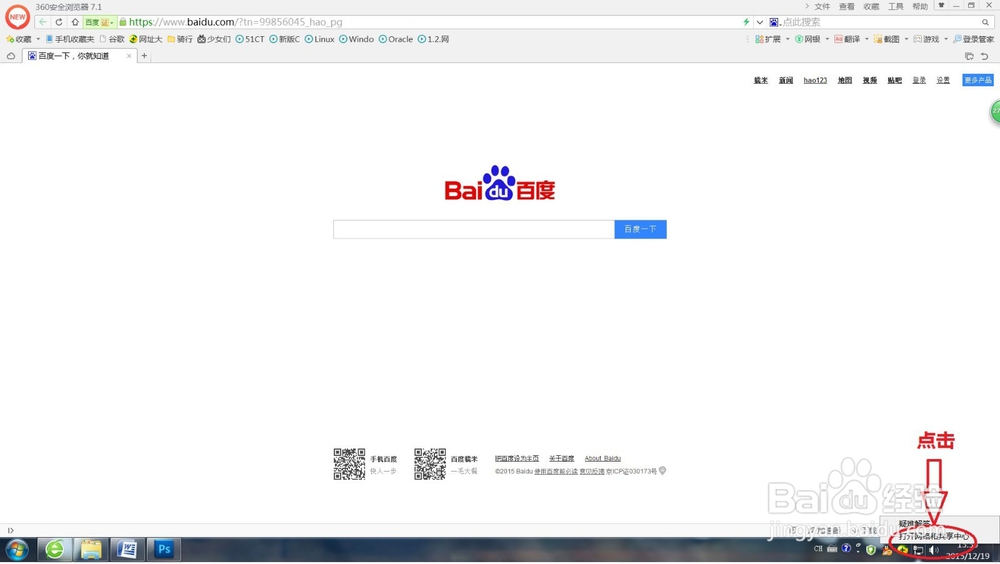
Task: Open 登录管家 login manager
Action: click(x=973, y=39)
